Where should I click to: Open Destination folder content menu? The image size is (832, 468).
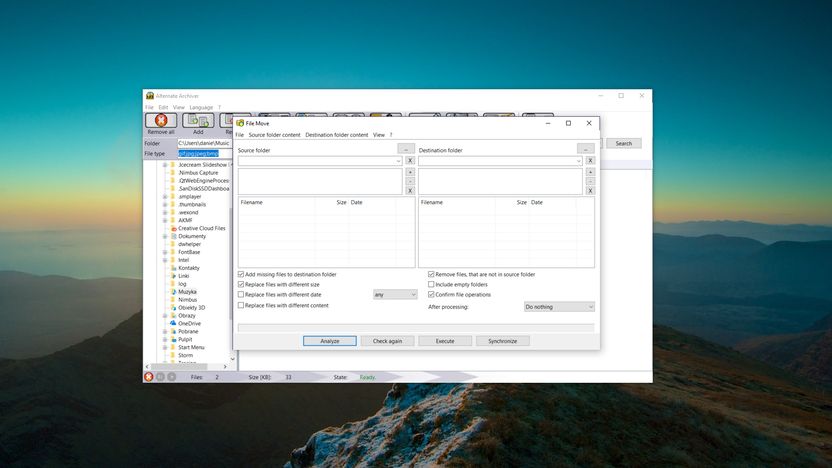[x=336, y=135]
